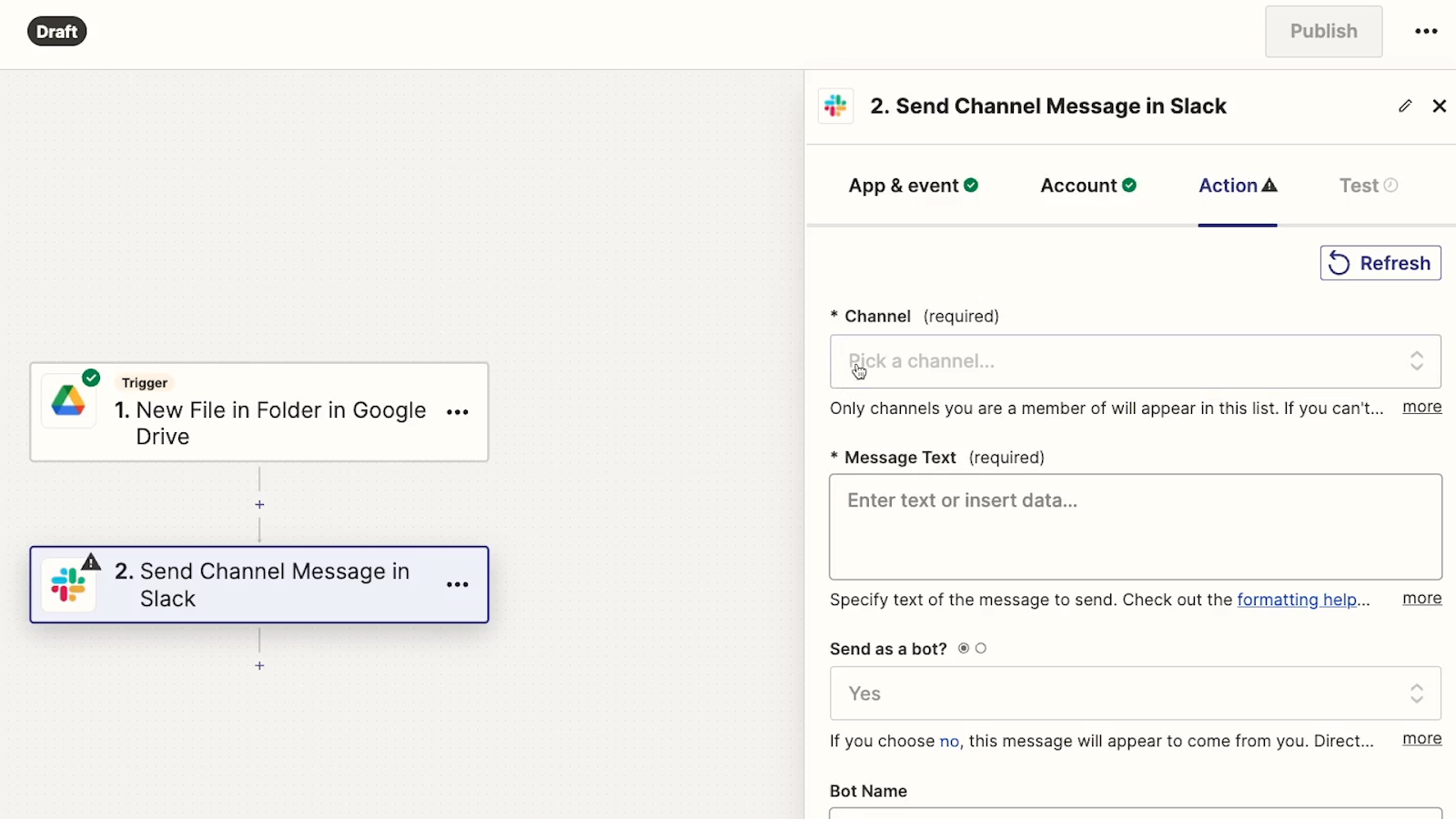1456x819 pixels.
Task: Click the pencil rename icon
Action: [1405, 106]
